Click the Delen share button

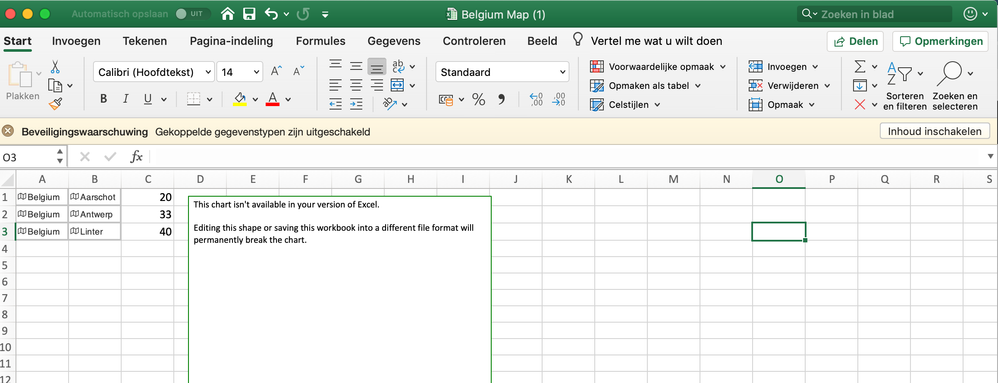[856, 41]
